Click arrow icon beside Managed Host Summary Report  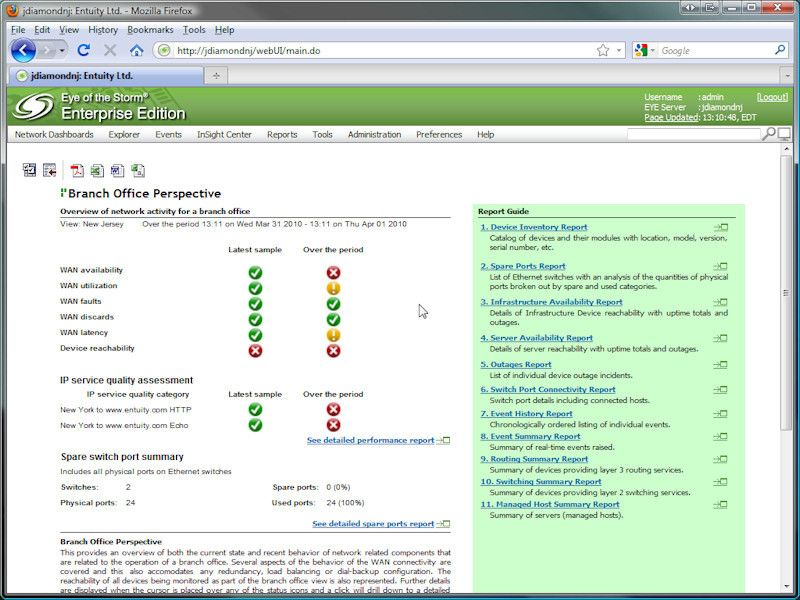click(x=720, y=504)
